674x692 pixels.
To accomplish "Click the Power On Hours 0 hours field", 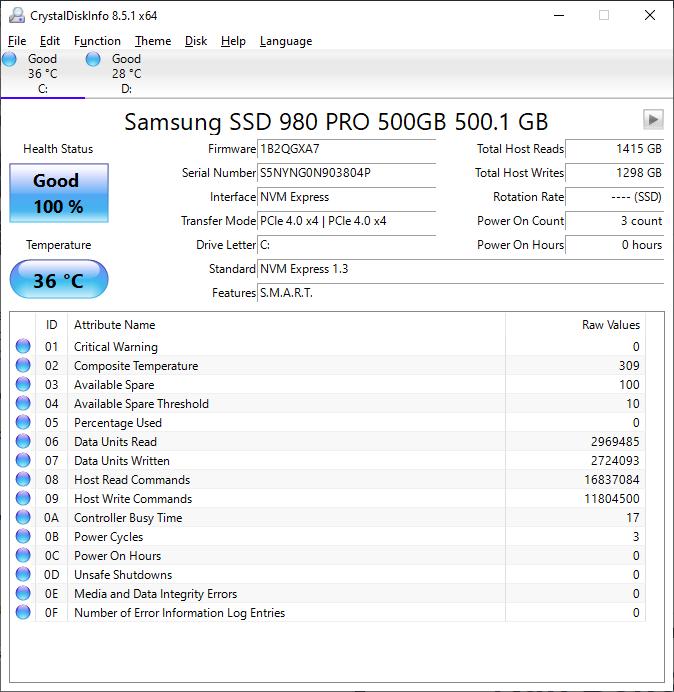I will pyautogui.click(x=614, y=244).
